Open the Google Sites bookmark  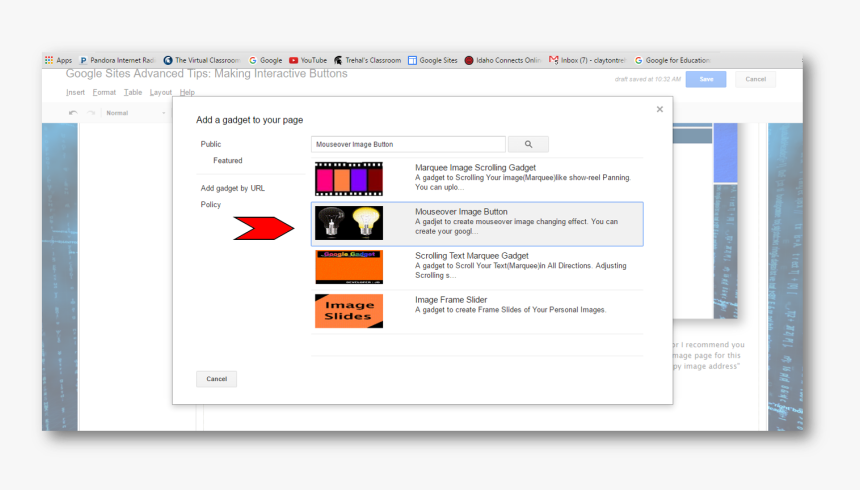click(x=432, y=60)
